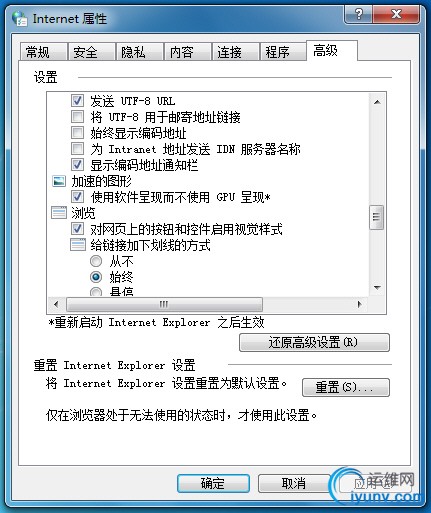Image resolution: width=431 pixels, height=513 pixels.
Task: Click the 浏览 category icon
Action: pos(59,213)
